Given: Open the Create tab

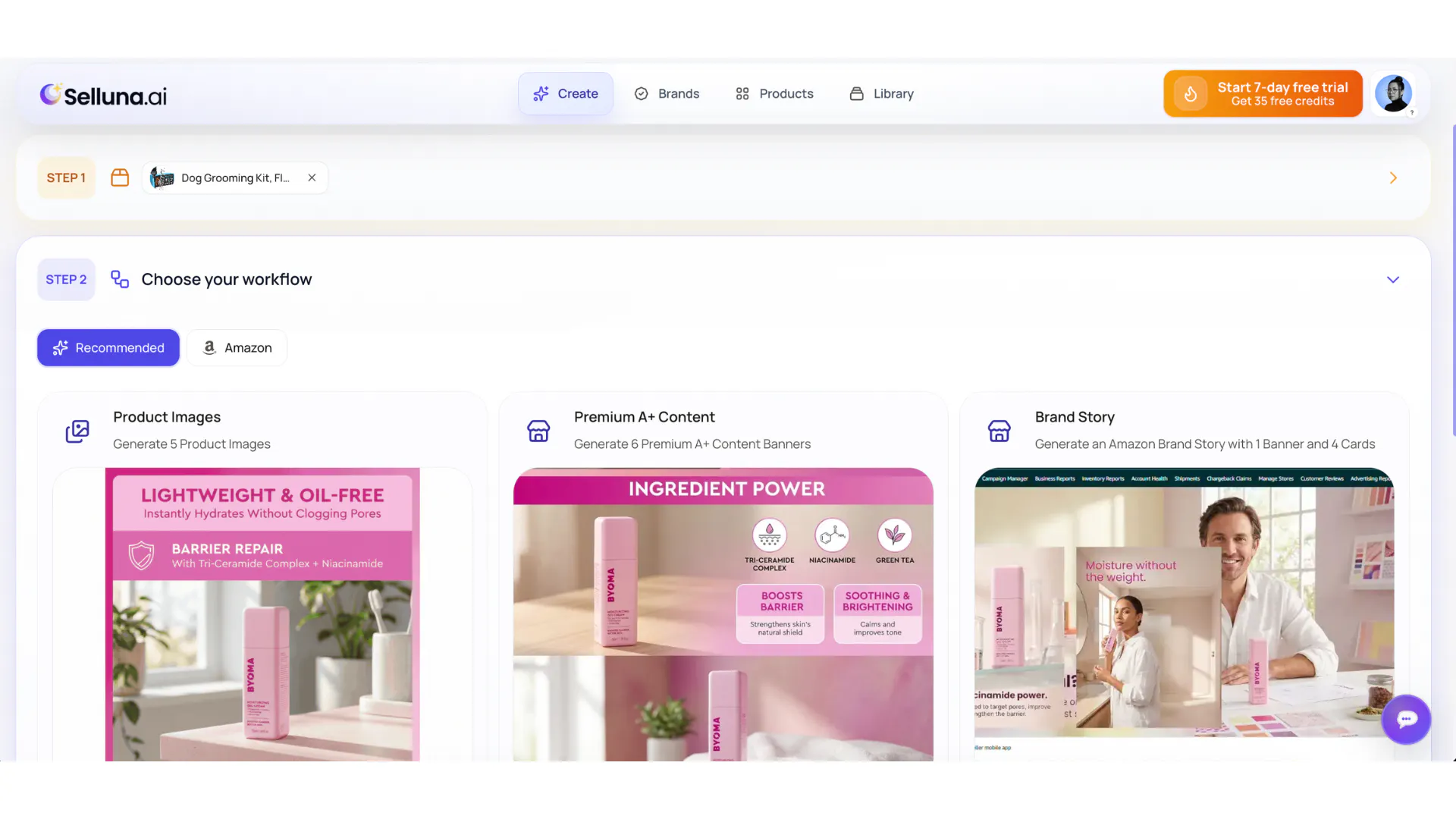Looking at the screenshot, I should (566, 94).
